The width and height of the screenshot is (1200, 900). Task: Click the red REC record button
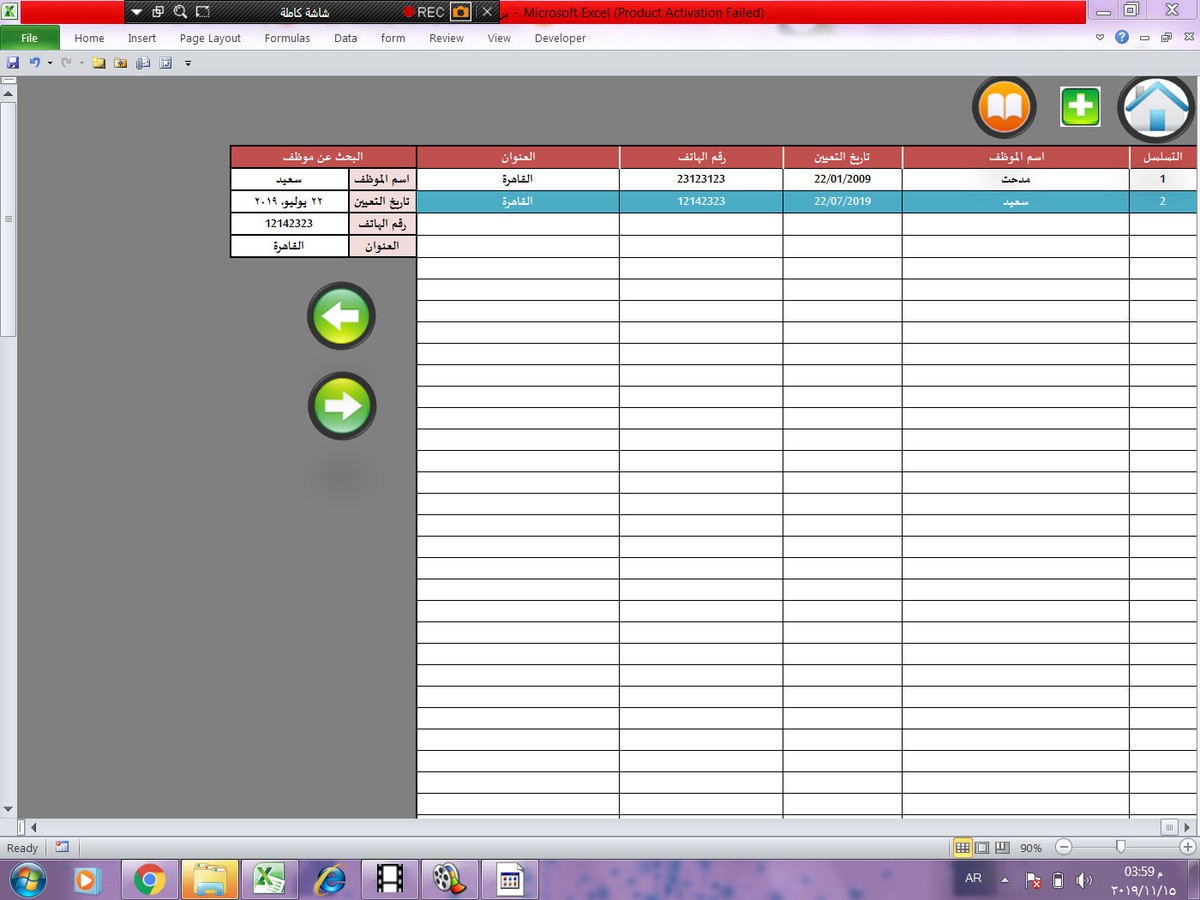(424, 12)
